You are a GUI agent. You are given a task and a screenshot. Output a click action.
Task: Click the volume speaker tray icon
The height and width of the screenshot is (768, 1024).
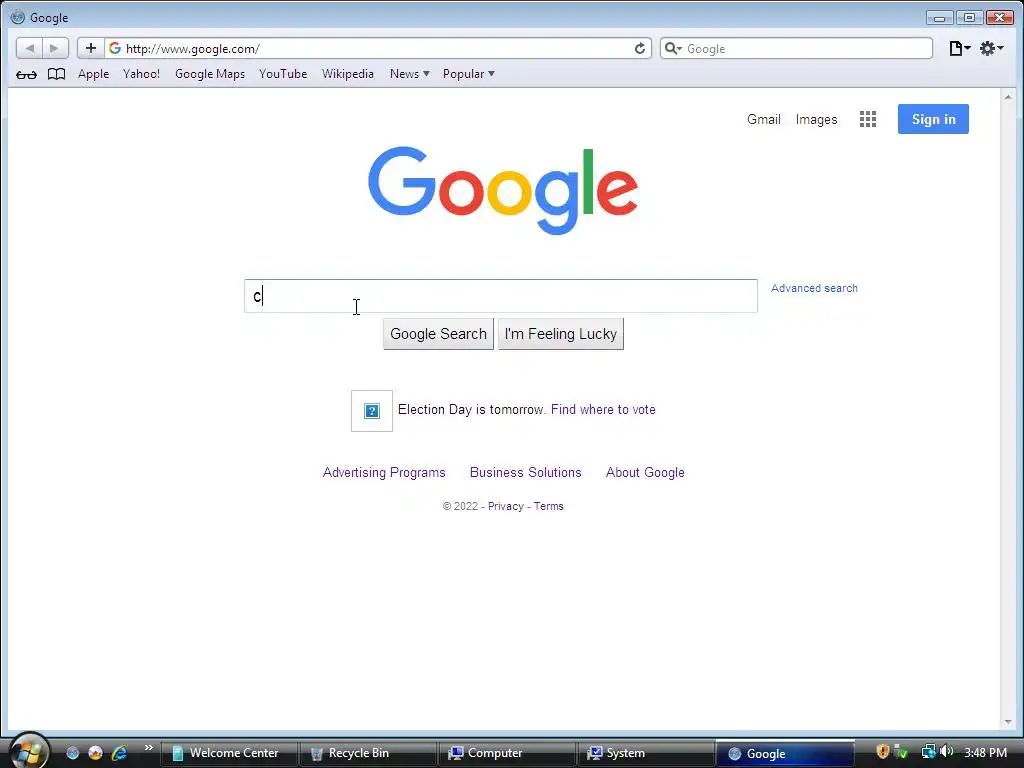coord(947,752)
